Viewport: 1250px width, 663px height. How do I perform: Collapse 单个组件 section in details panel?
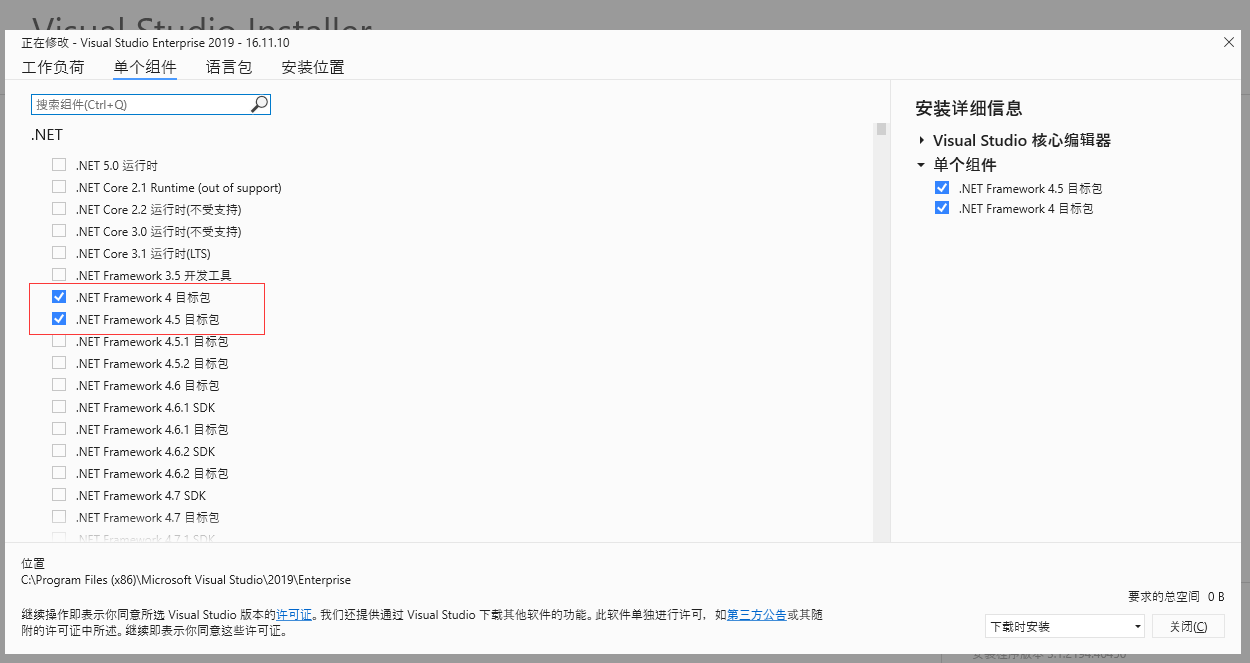point(921,165)
